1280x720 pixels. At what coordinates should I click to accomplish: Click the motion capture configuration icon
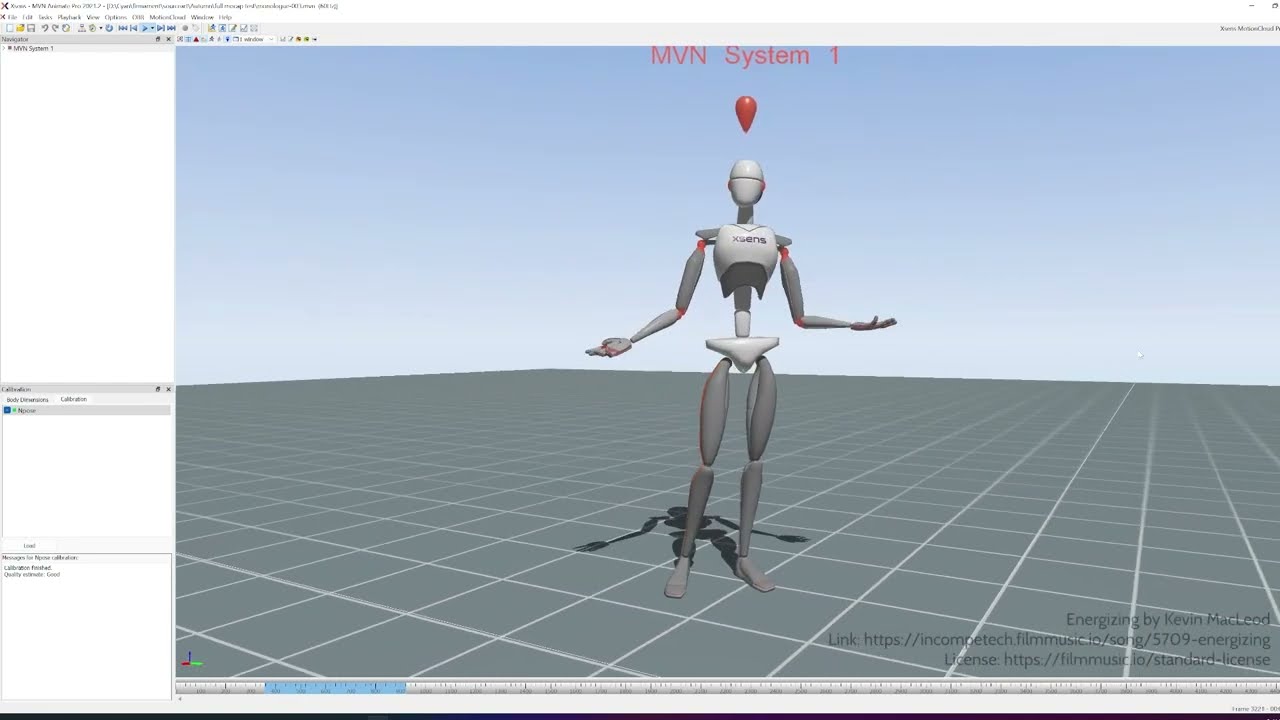[x=93, y=28]
